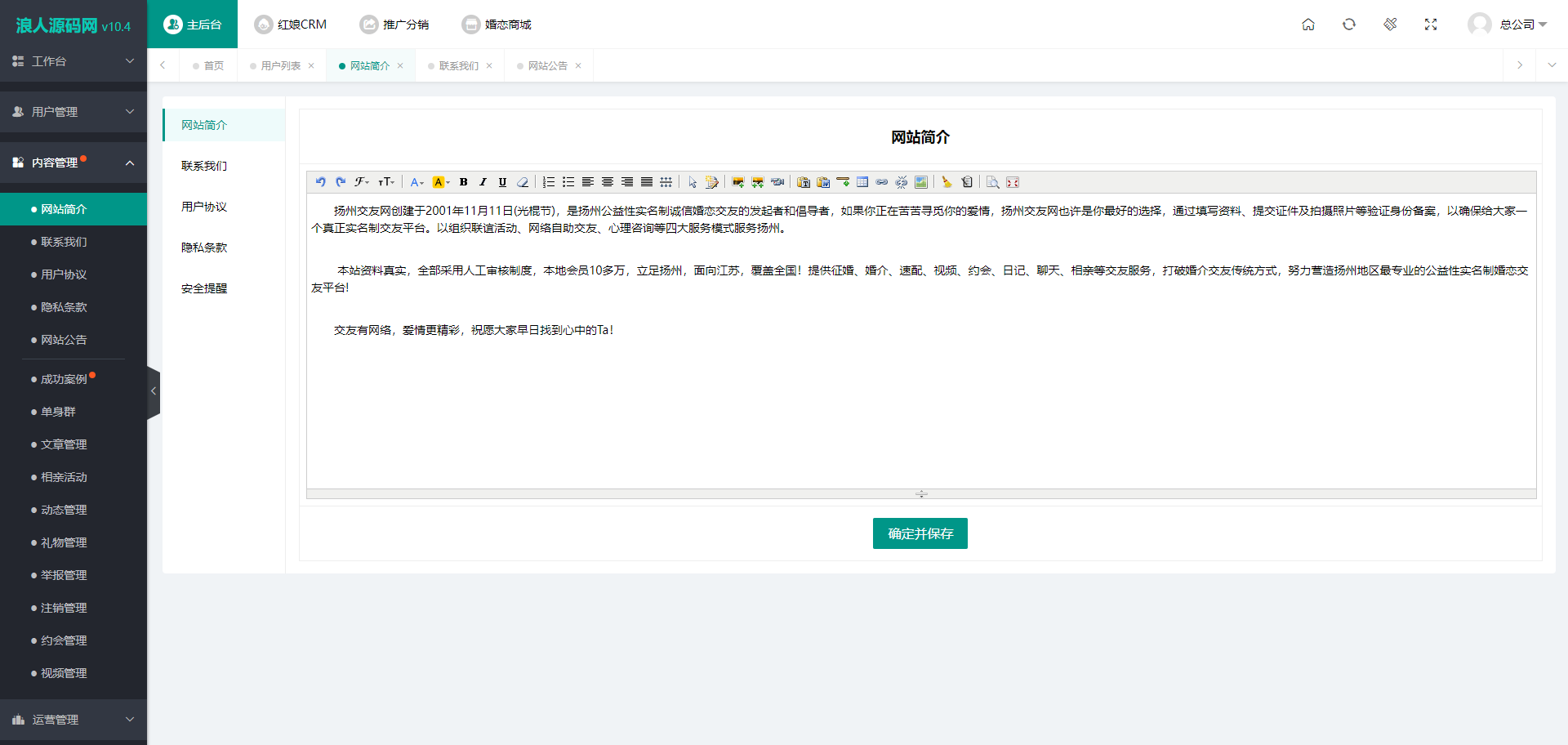Toggle italic formatting in the editor
The width and height of the screenshot is (1568, 745).
tap(483, 182)
